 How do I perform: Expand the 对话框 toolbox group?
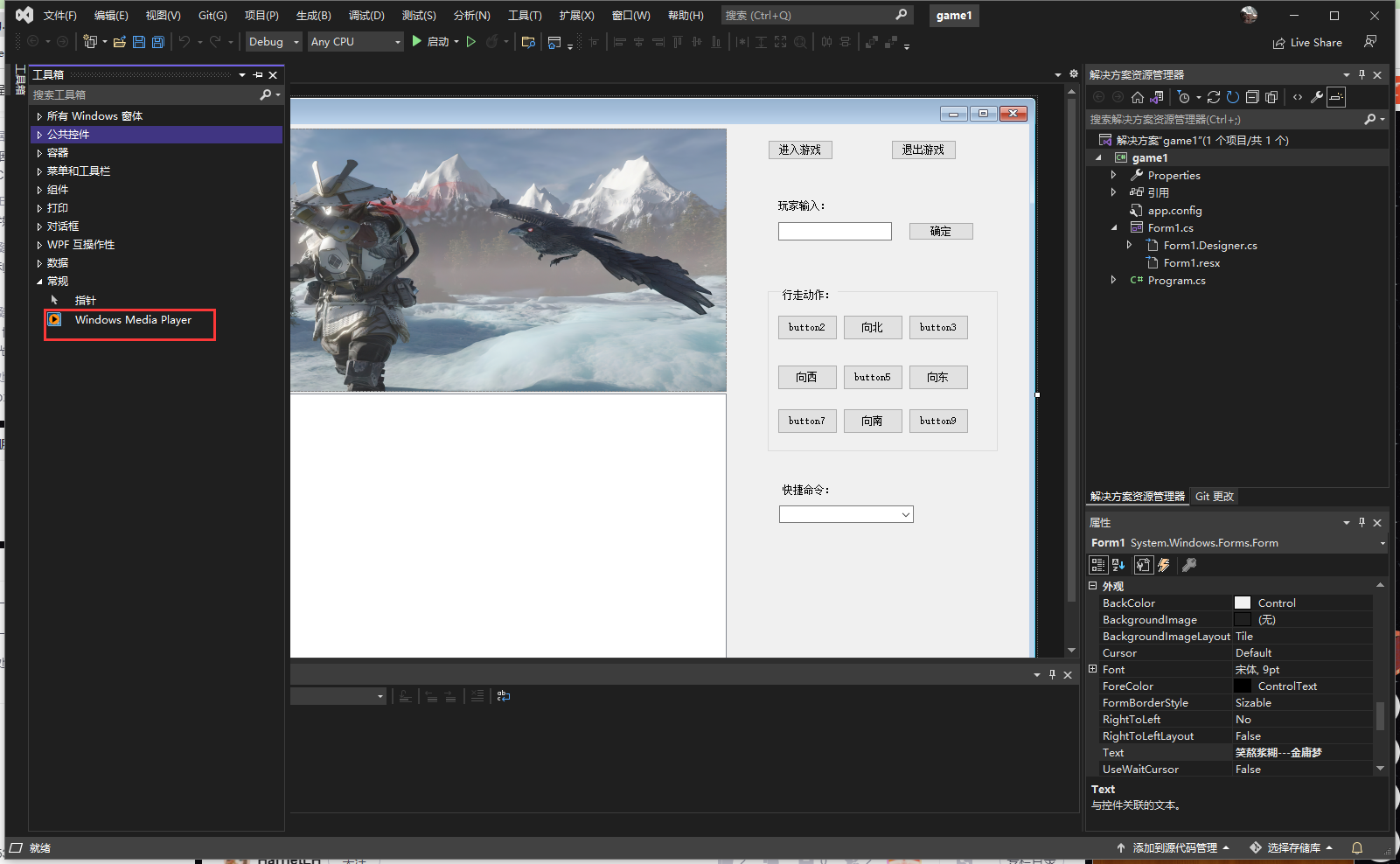point(39,226)
